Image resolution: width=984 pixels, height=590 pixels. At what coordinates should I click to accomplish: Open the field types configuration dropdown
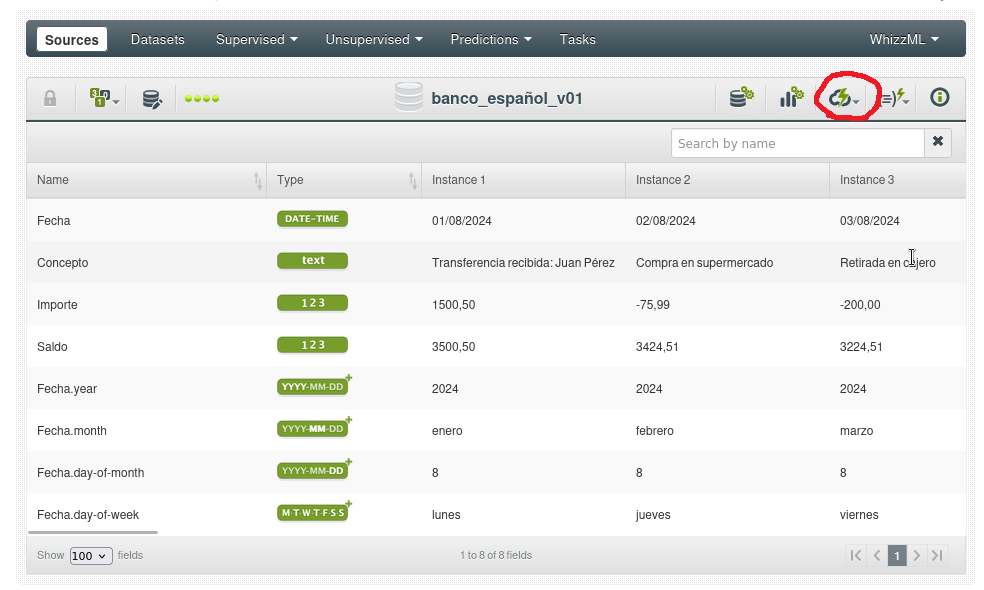coord(104,98)
